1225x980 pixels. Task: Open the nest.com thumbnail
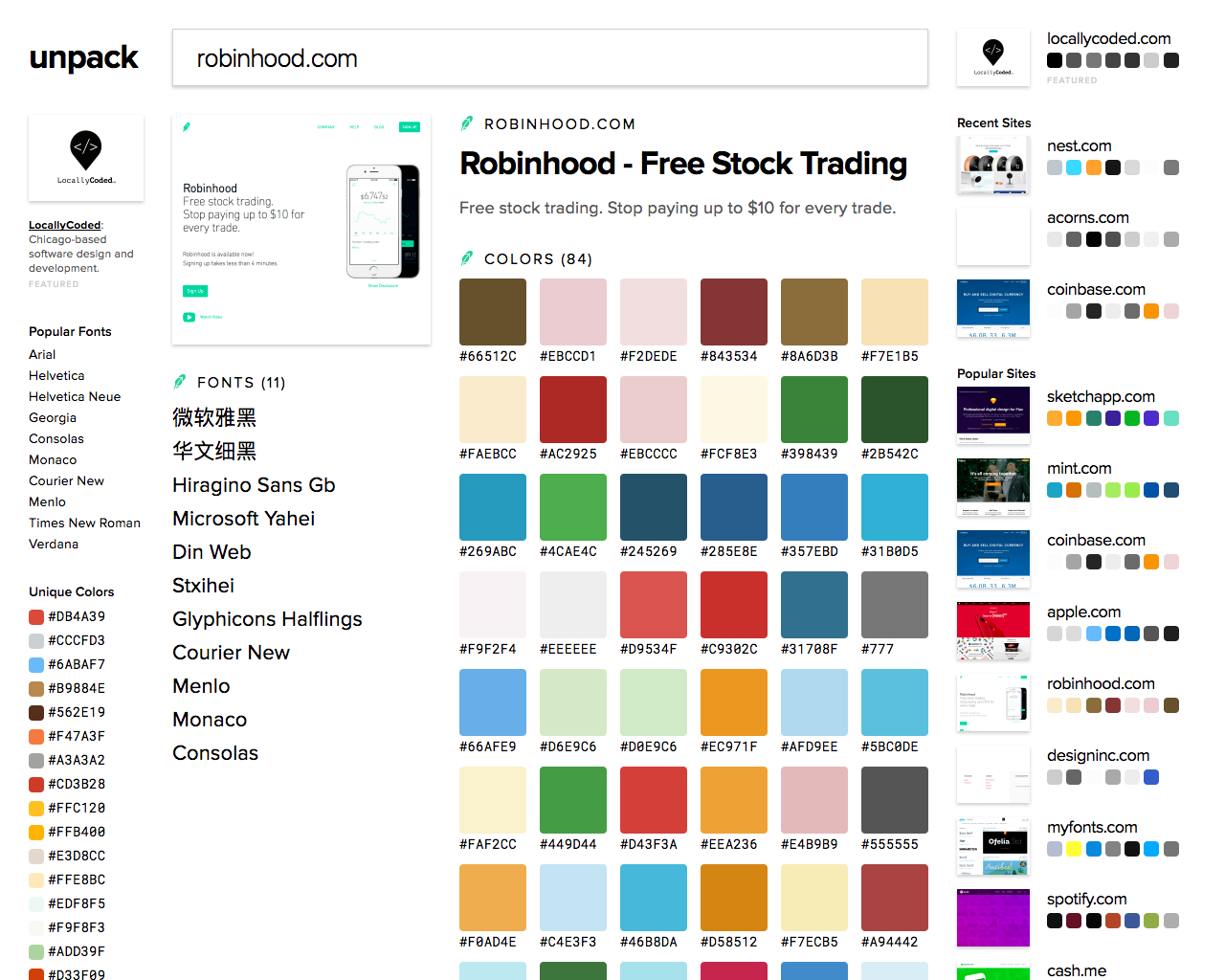[x=993, y=165]
